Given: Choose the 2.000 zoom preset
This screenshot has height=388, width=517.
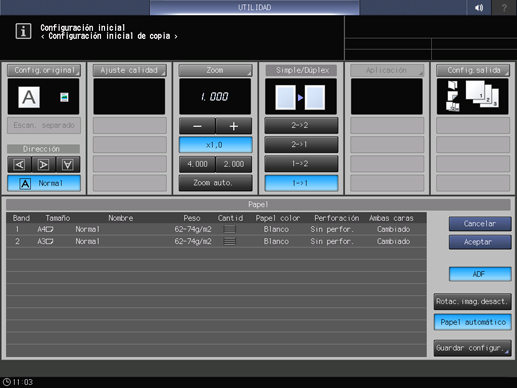Looking at the screenshot, I should 234,164.
